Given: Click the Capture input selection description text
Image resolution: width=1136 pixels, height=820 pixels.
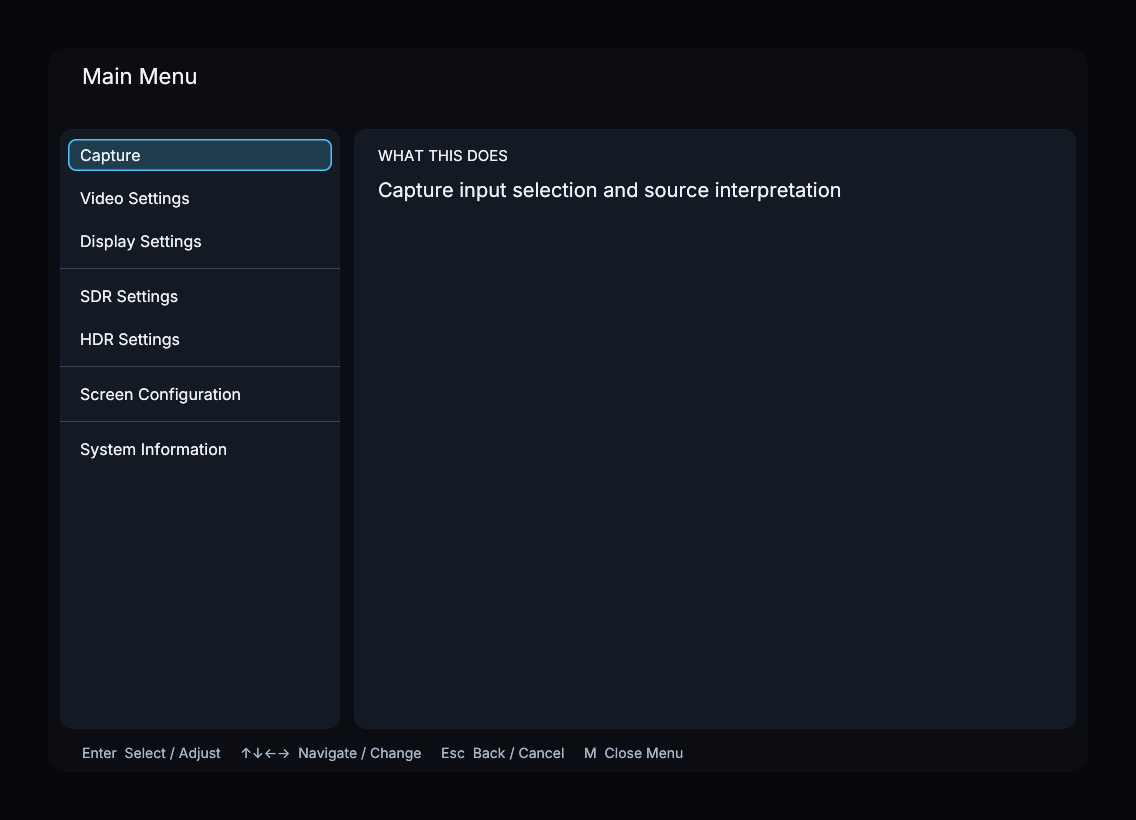Looking at the screenshot, I should [609, 190].
